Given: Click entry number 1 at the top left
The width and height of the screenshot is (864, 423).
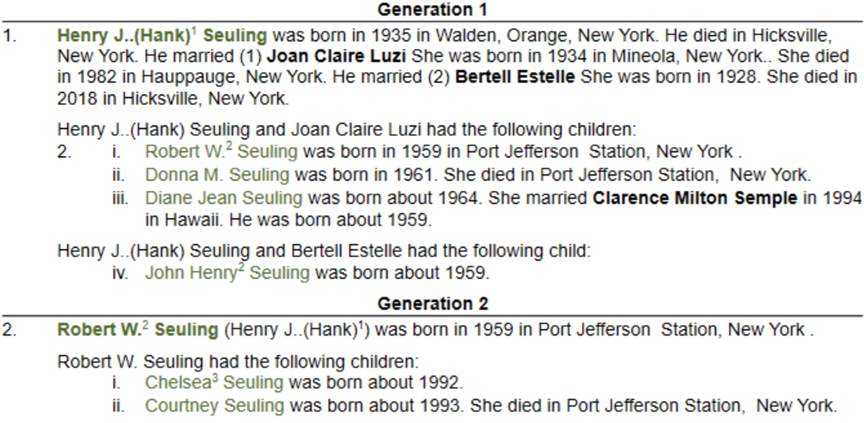Looking at the screenshot, I should [8, 36].
